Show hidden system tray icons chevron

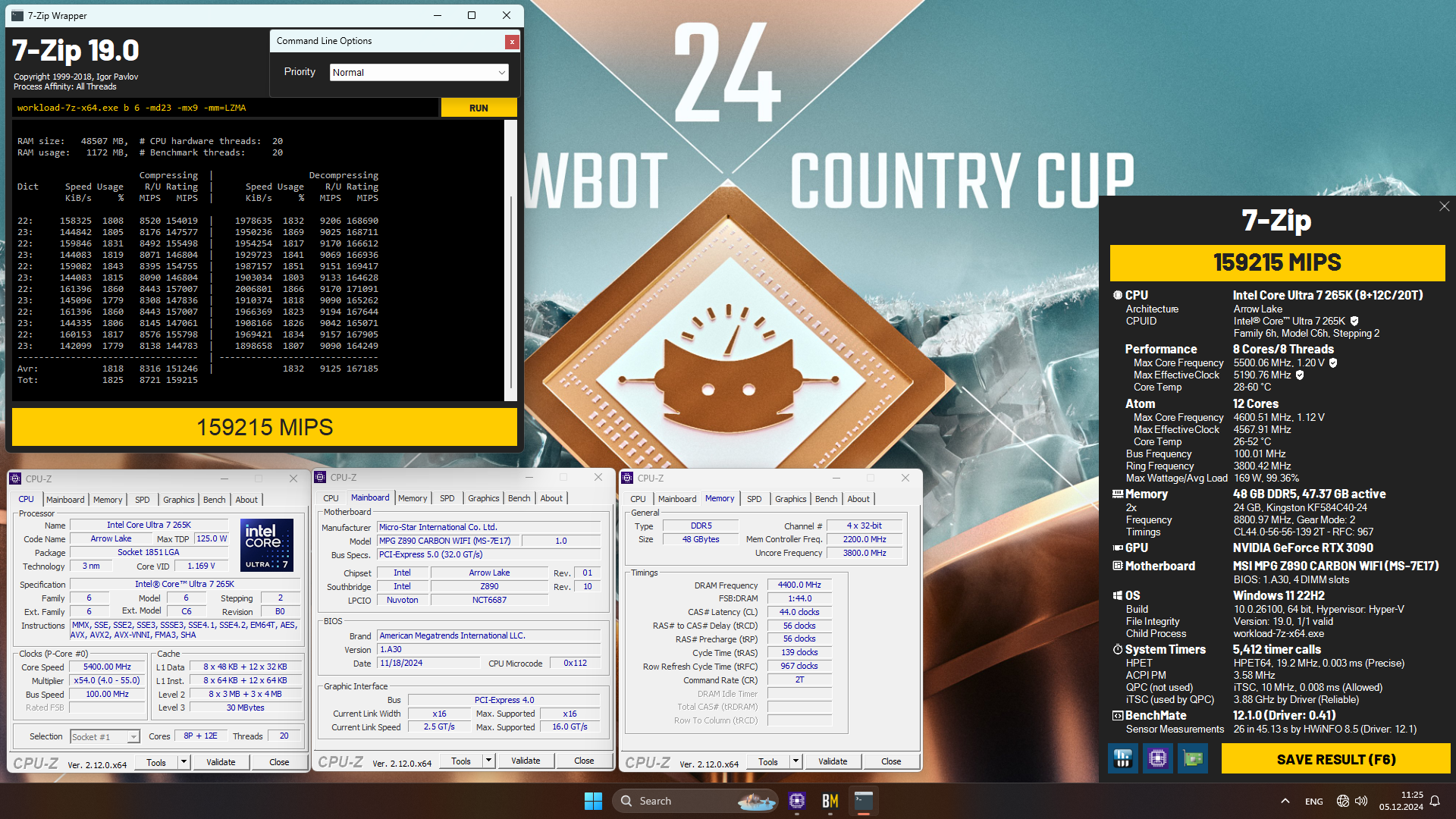pos(1285,801)
